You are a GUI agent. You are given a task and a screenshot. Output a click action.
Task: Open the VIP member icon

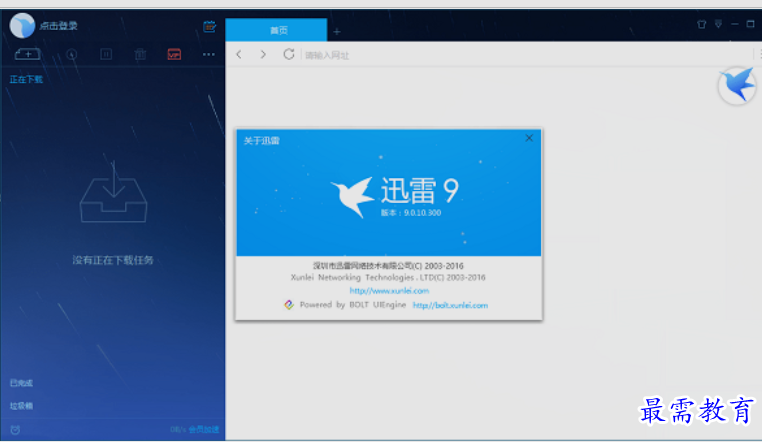pyautogui.click(x=174, y=54)
